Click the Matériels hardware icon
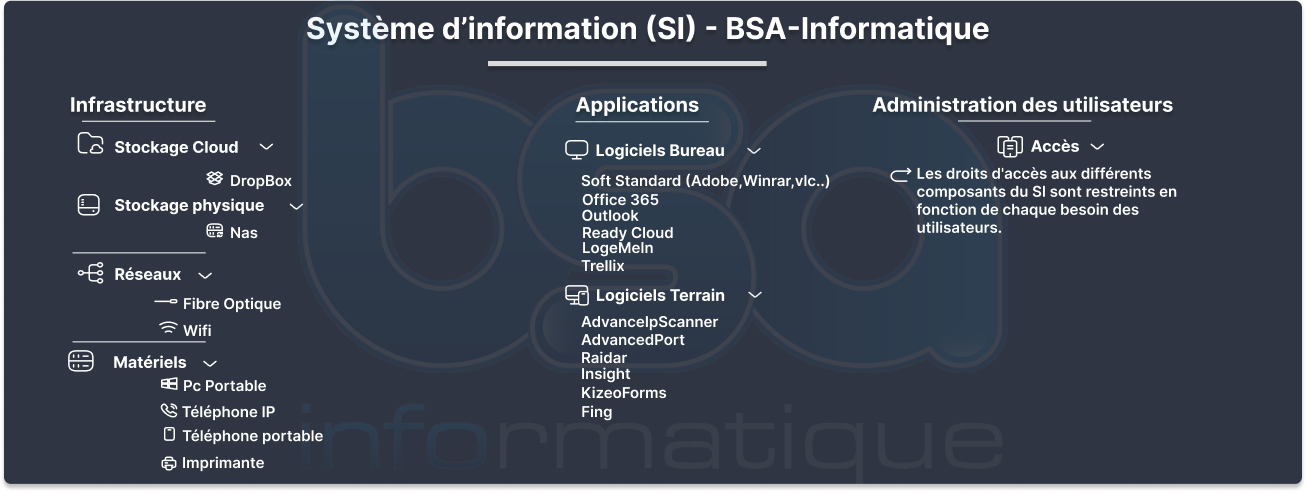This screenshot has width=1306, height=492. 81,361
